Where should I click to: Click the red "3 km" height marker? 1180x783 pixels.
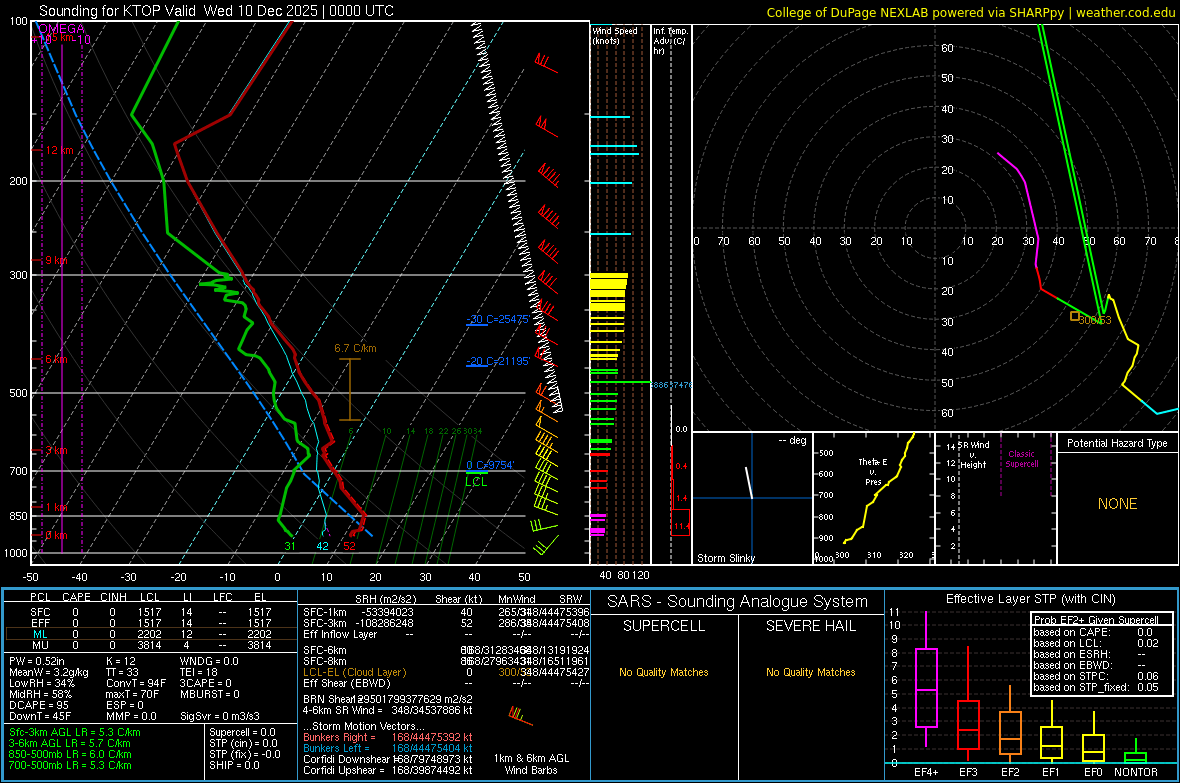tap(56, 450)
